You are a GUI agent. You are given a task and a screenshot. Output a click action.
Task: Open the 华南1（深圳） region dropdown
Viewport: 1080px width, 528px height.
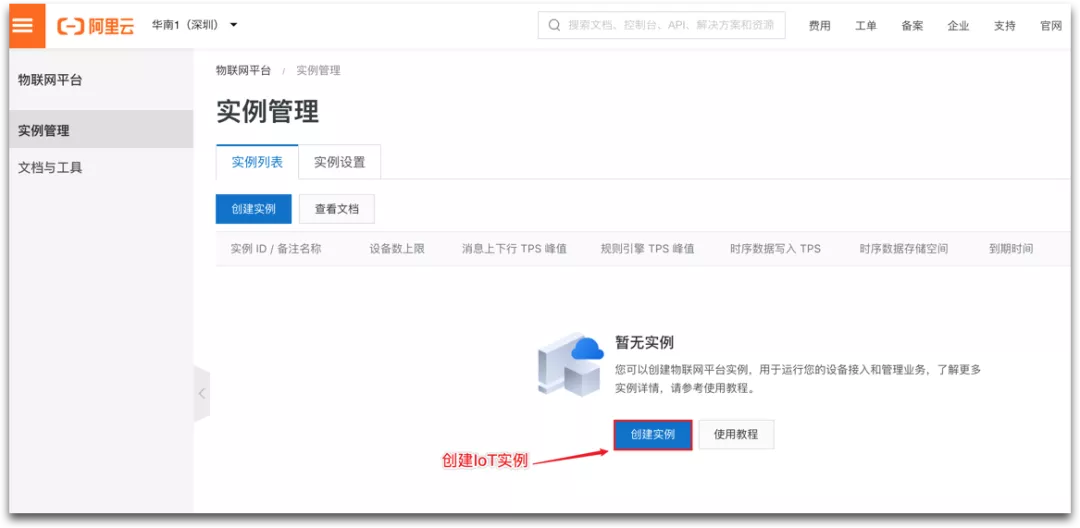click(x=194, y=25)
